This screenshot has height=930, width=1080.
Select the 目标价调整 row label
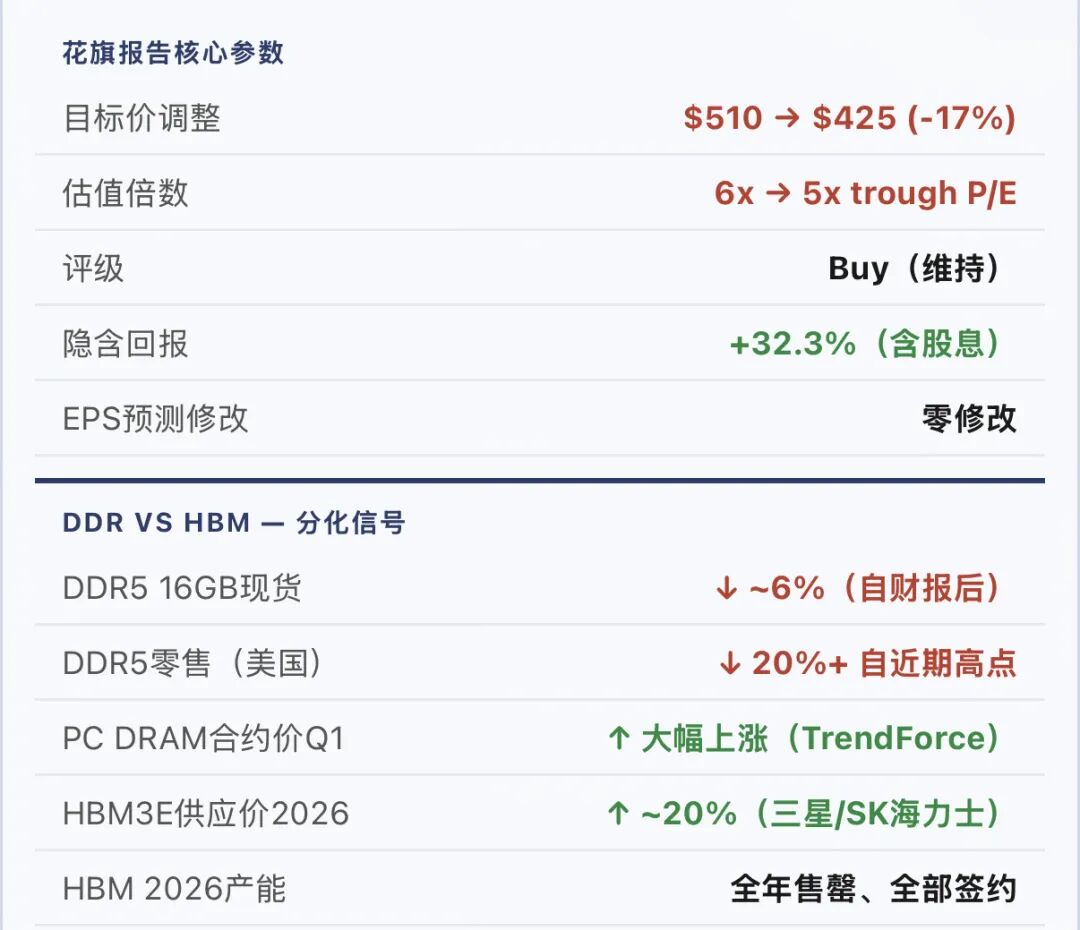(x=141, y=119)
